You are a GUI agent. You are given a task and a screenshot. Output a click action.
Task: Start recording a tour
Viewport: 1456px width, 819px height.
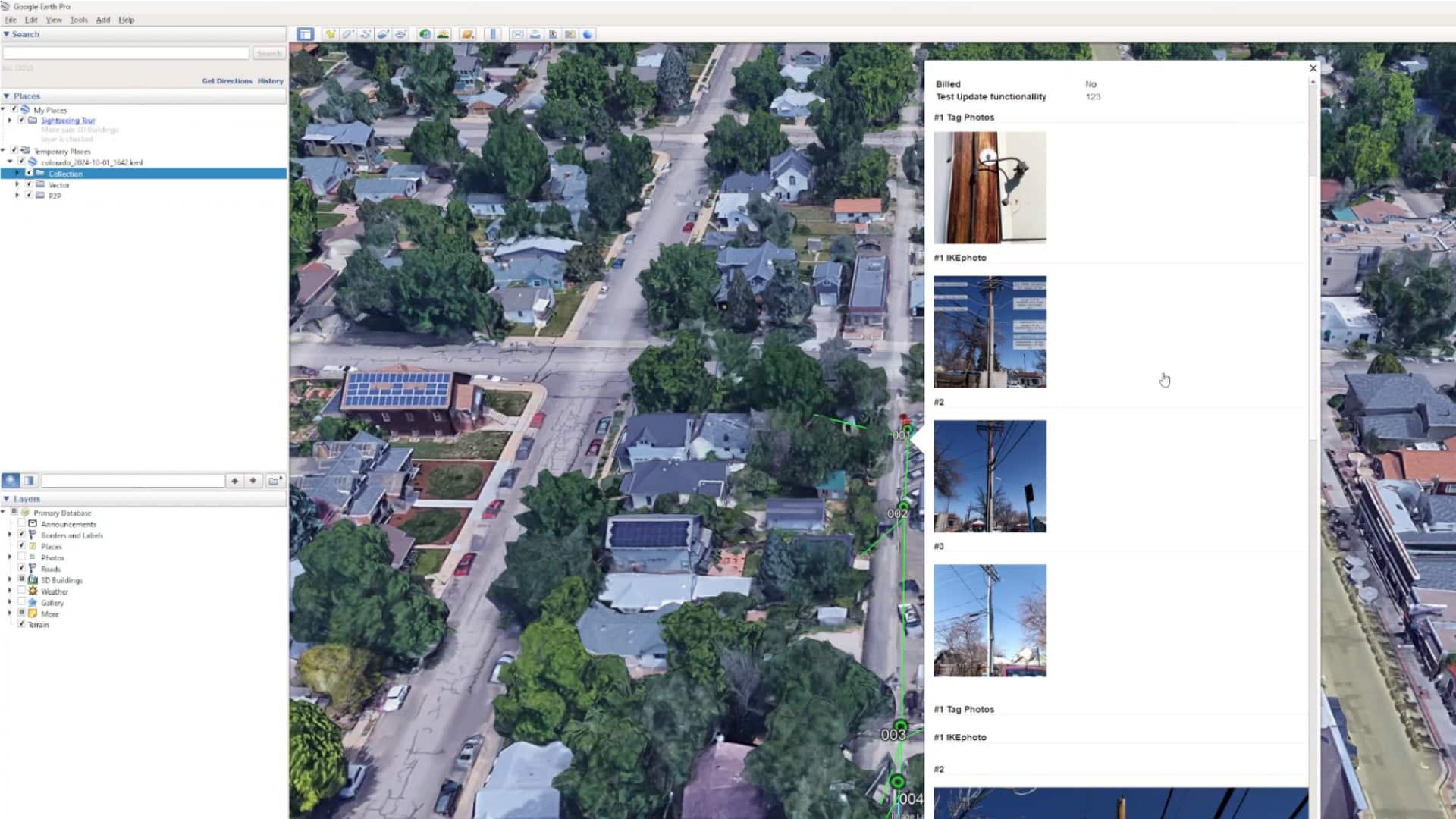click(x=401, y=34)
